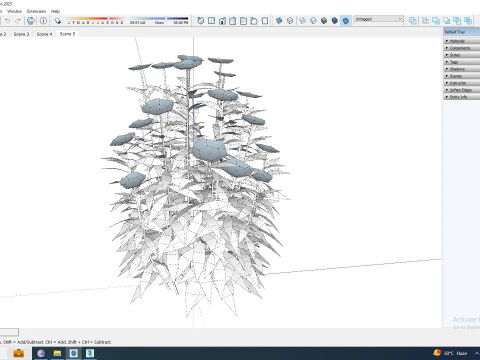This screenshot has width=480, height=360.
Task: Switch to Scene 4 tab
Action: (x=44, y=34)
